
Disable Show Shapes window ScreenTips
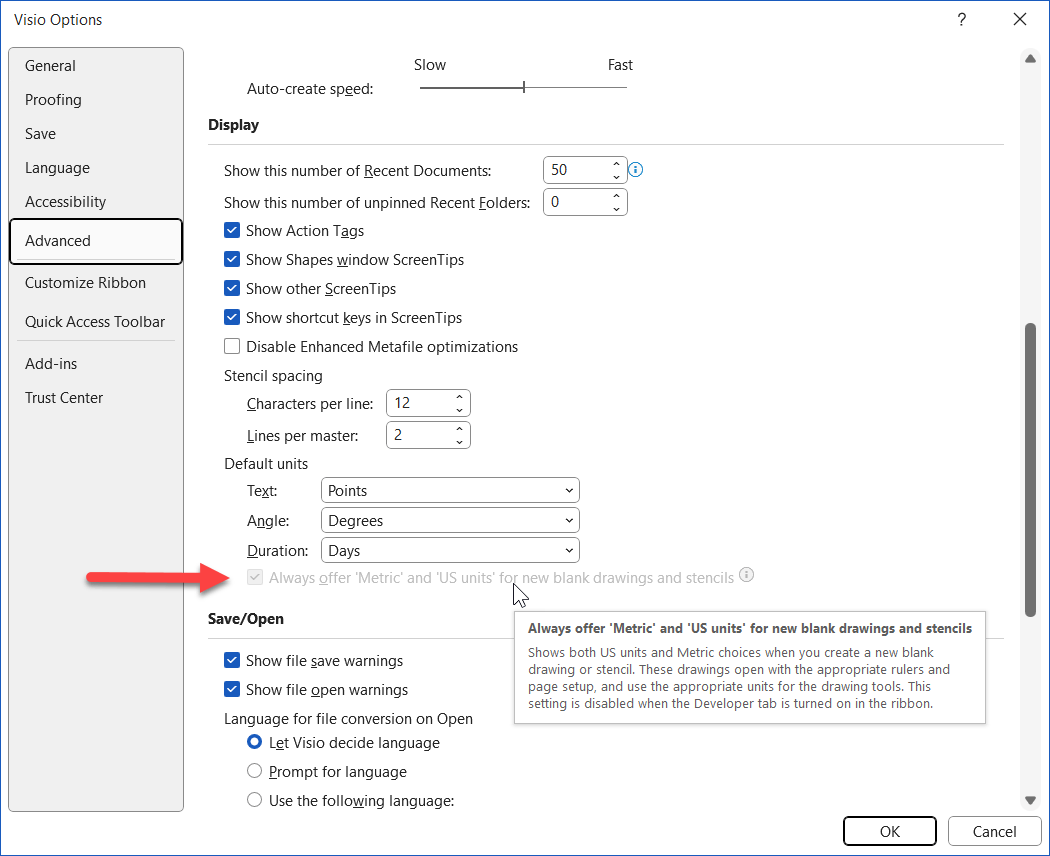point(232,259)
